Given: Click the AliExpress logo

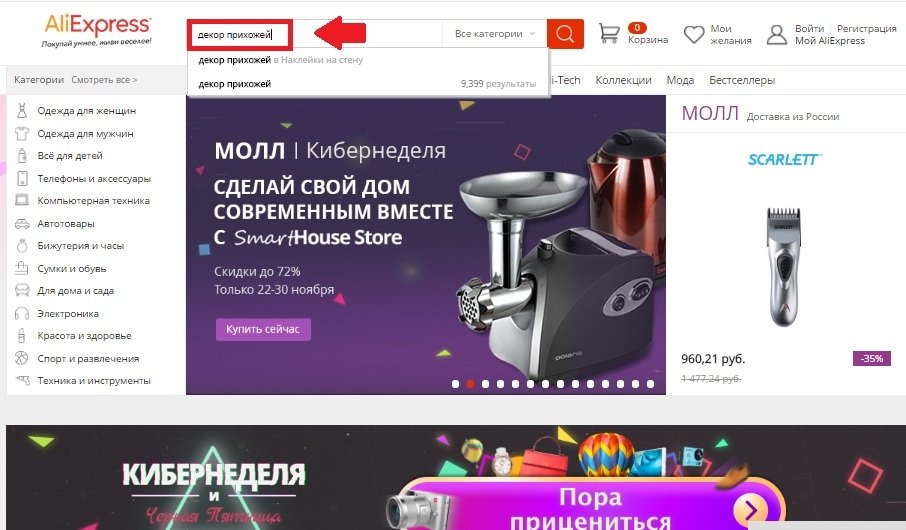Looking at the screenshot, I should (97, 31).
